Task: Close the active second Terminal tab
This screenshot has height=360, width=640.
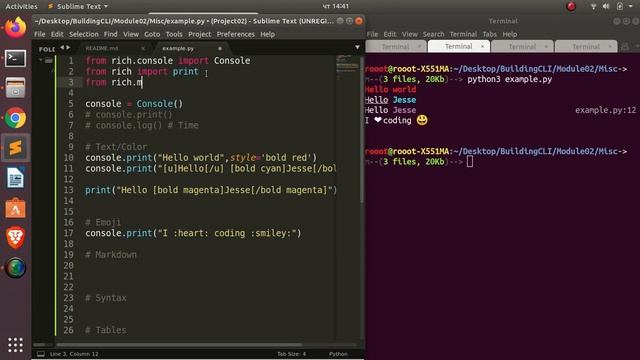Action: pos(482,47)
